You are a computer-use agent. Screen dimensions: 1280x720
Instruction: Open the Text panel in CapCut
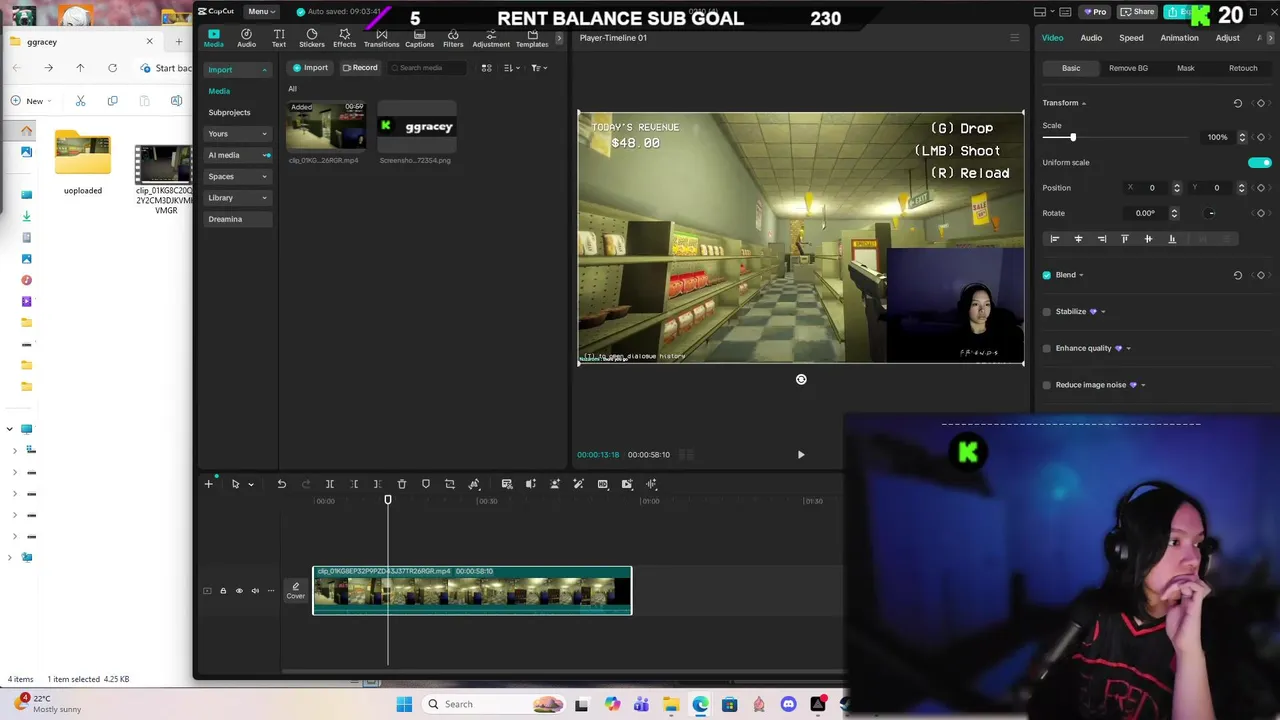point(279,38)
